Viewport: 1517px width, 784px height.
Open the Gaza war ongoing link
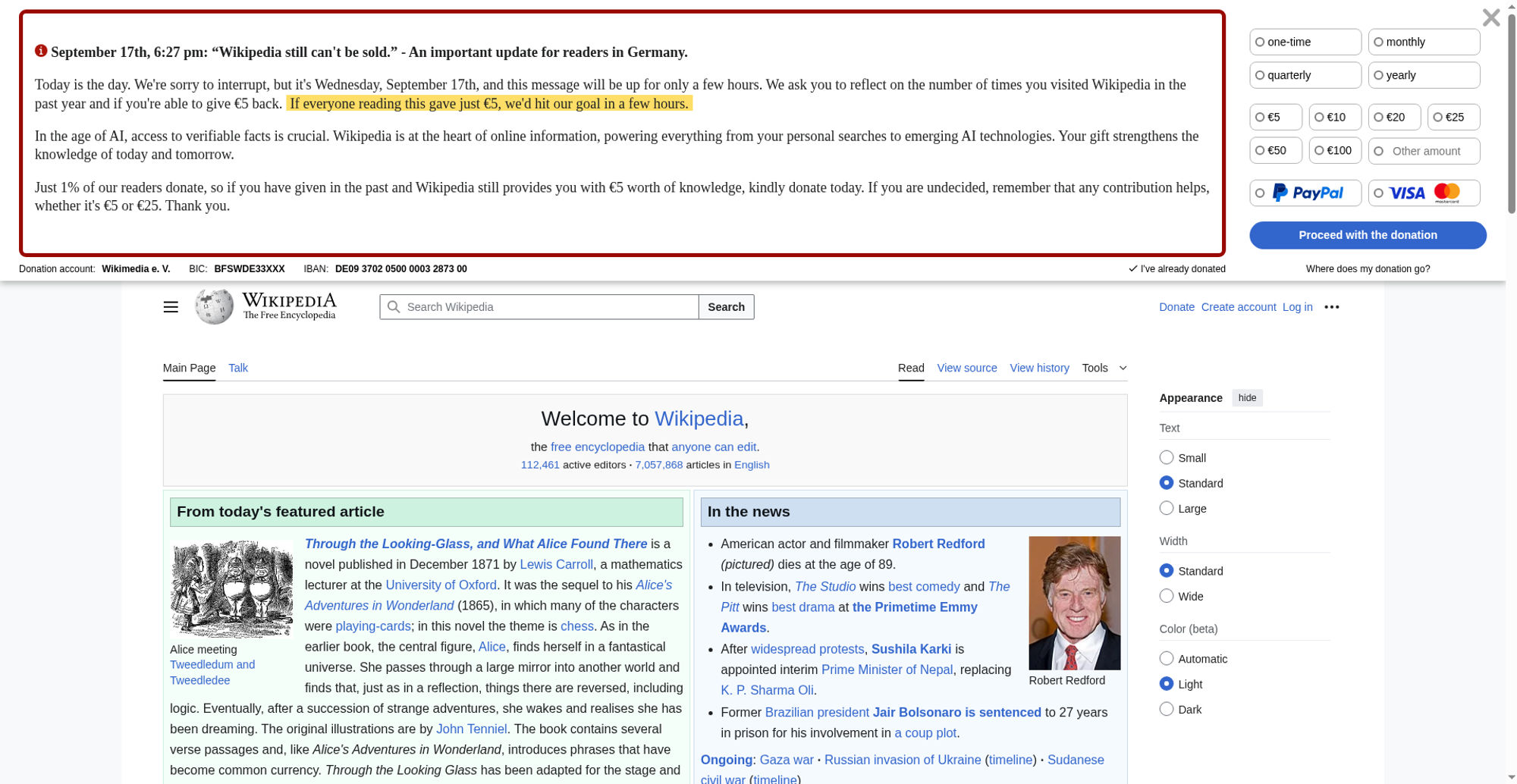[x=787, y=760]
